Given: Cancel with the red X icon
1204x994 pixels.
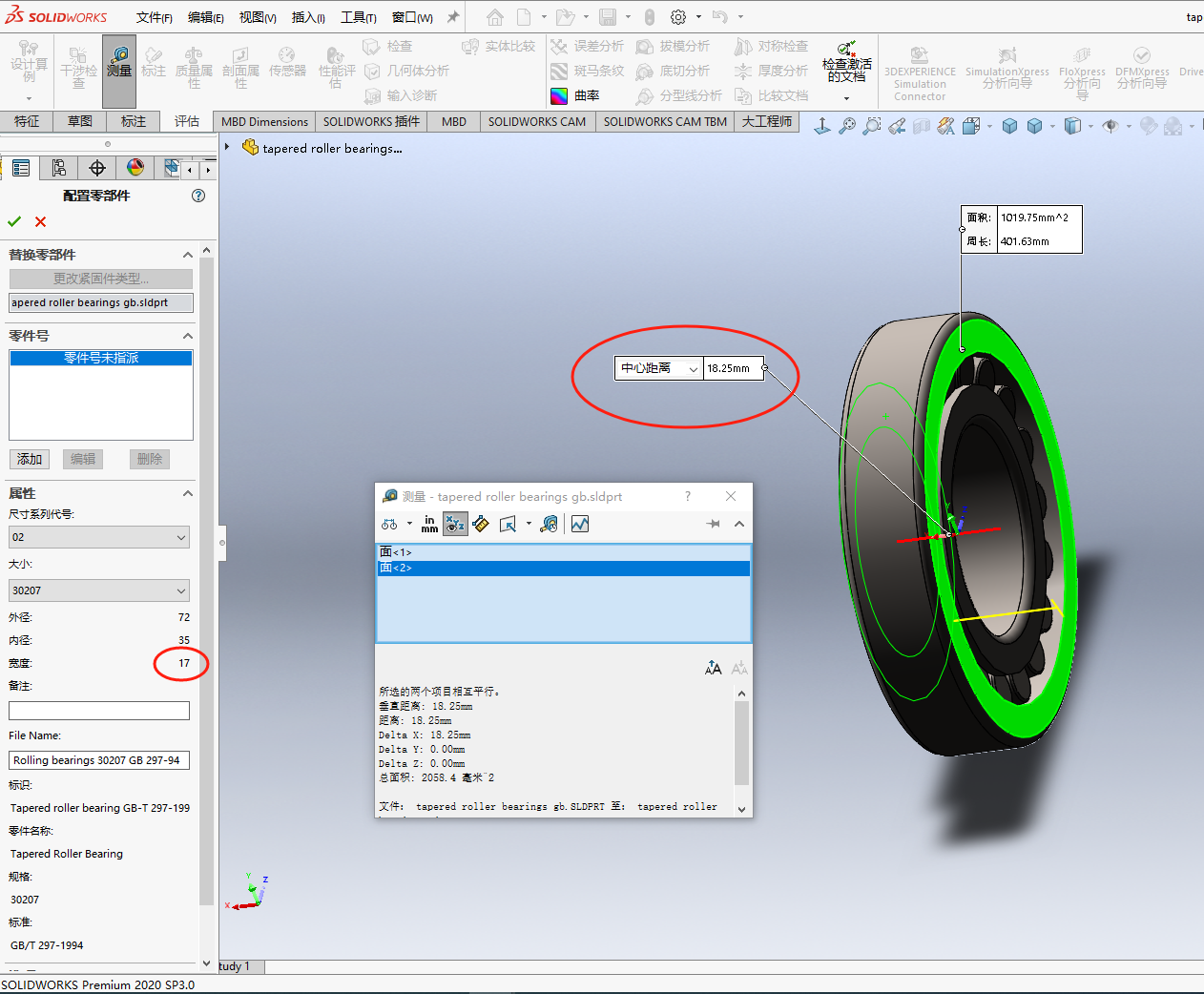Looking at the screenshot, I should tap(40, 221).
